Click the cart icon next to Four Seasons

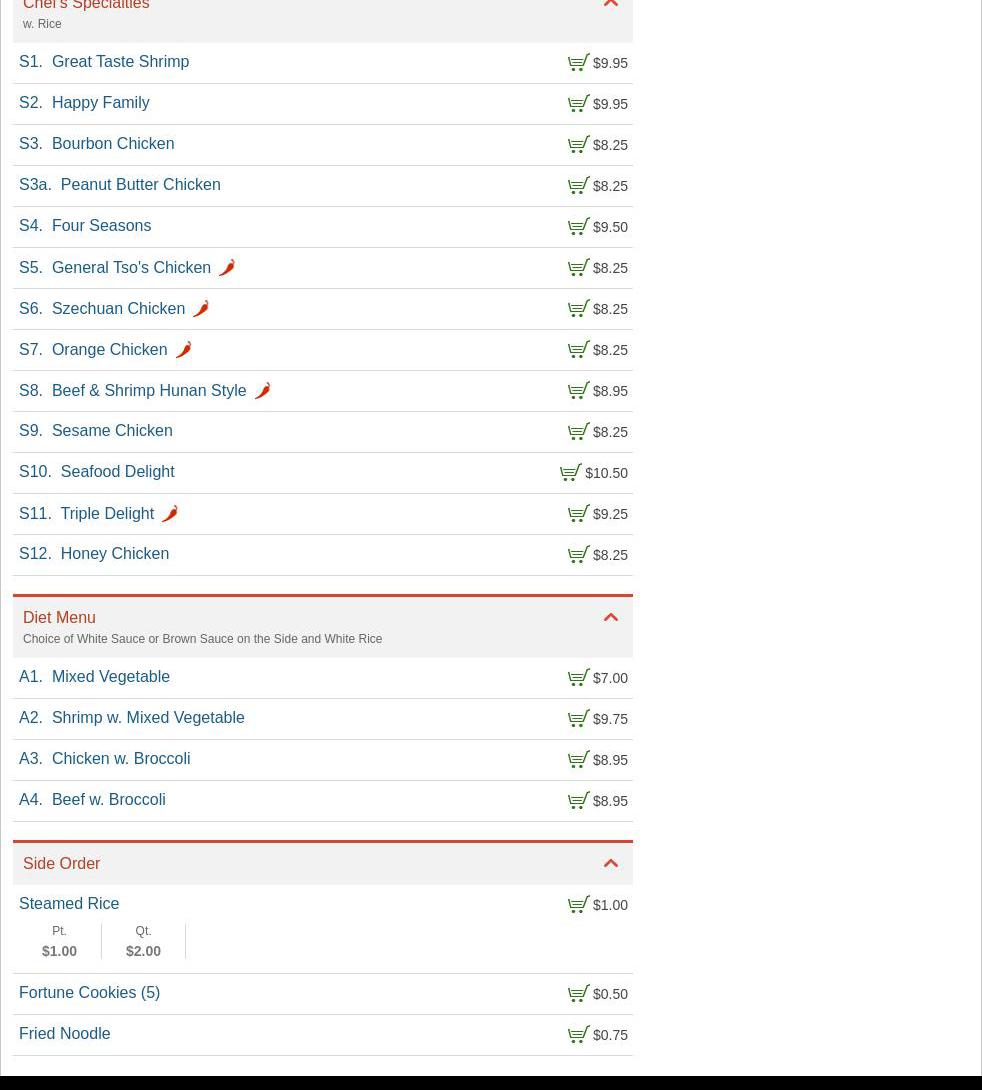[578, 227]
